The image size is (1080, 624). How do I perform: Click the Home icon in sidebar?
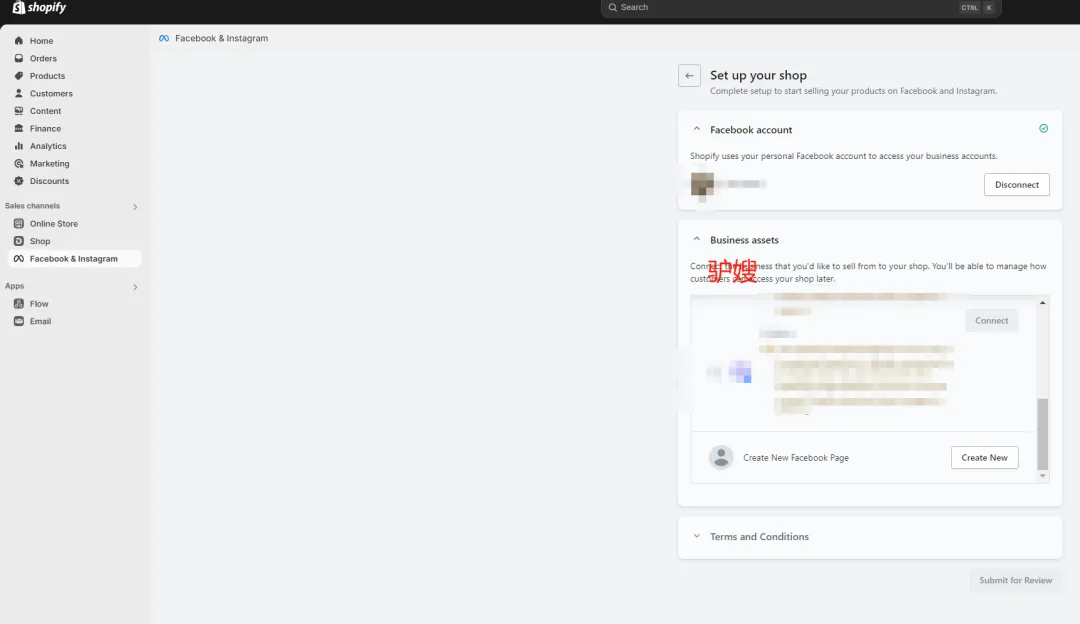pos(19,41)
